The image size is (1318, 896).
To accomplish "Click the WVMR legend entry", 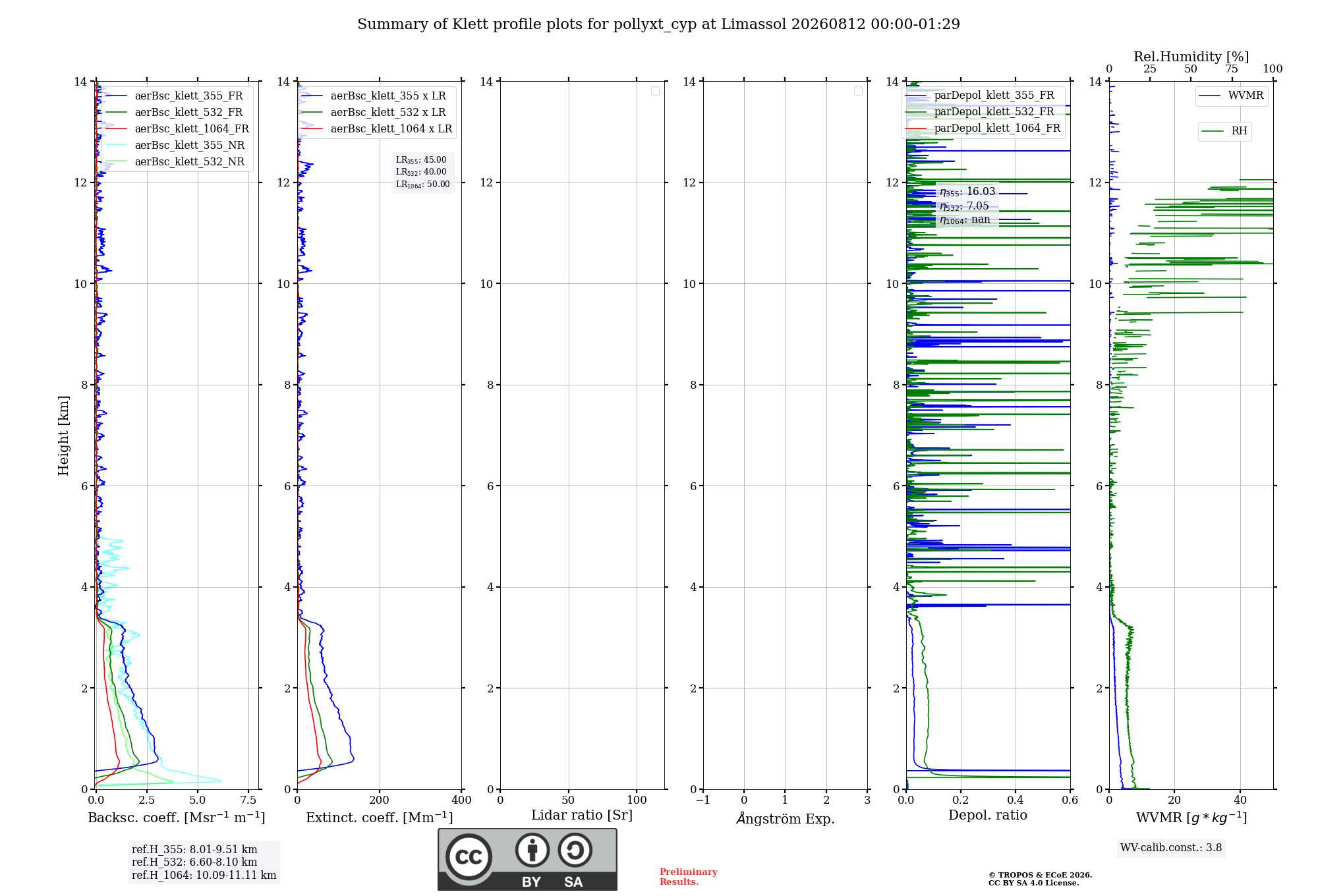I will pyautogui.click(x=1231, y=96).
